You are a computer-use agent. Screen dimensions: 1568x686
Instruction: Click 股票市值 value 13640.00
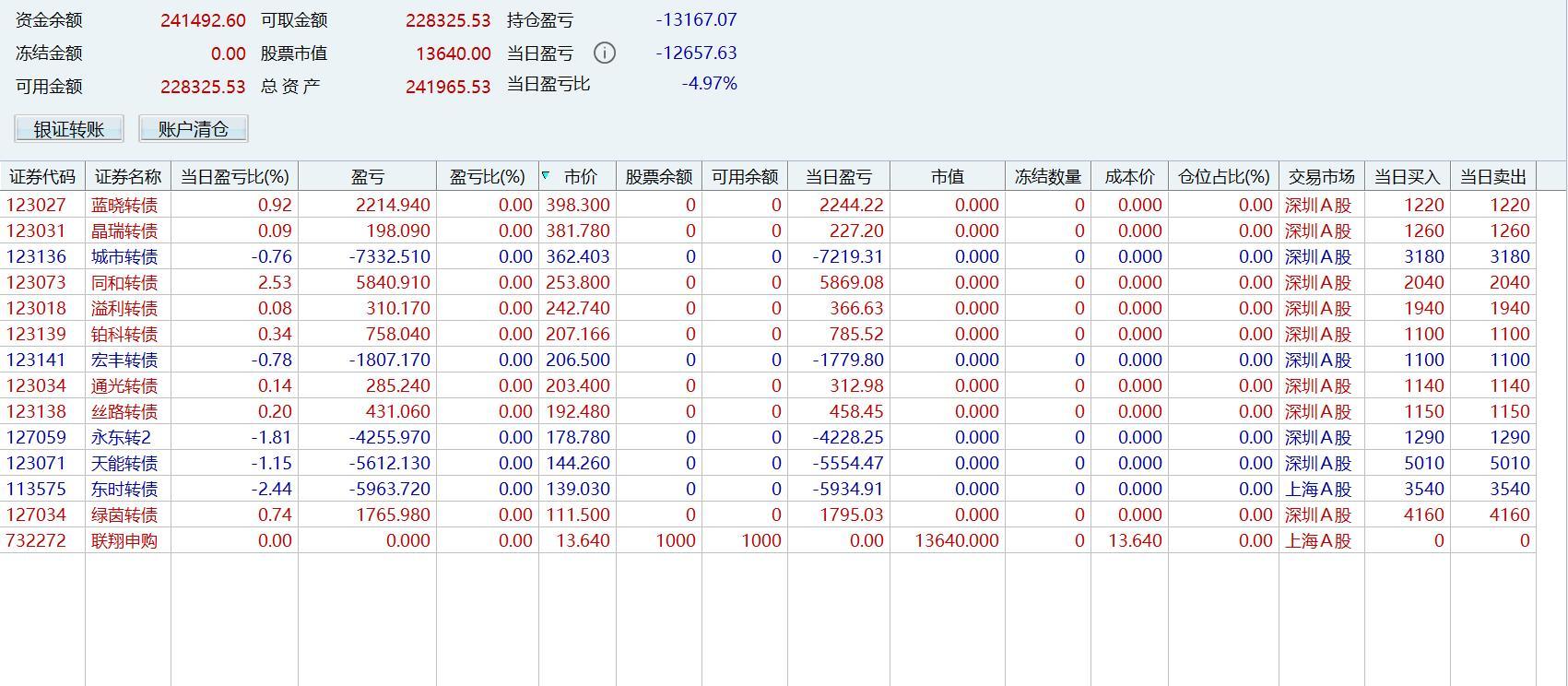tap(454, 53)
